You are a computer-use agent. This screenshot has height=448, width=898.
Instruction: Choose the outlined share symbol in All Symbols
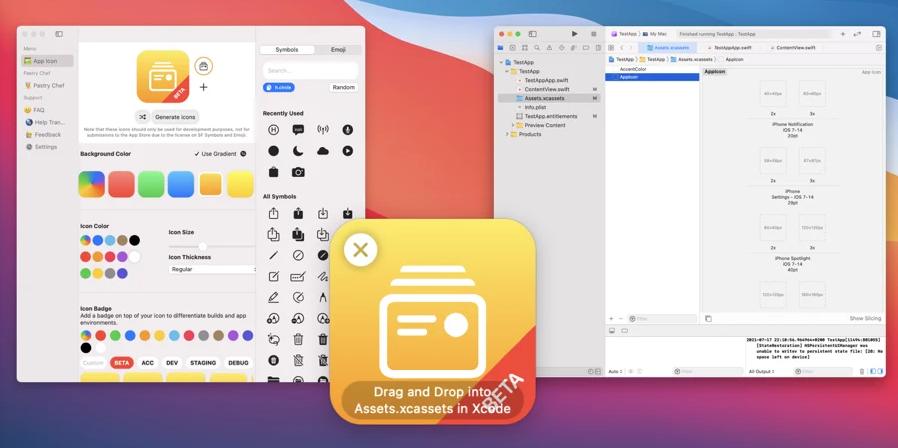click(x=274, y=213)
